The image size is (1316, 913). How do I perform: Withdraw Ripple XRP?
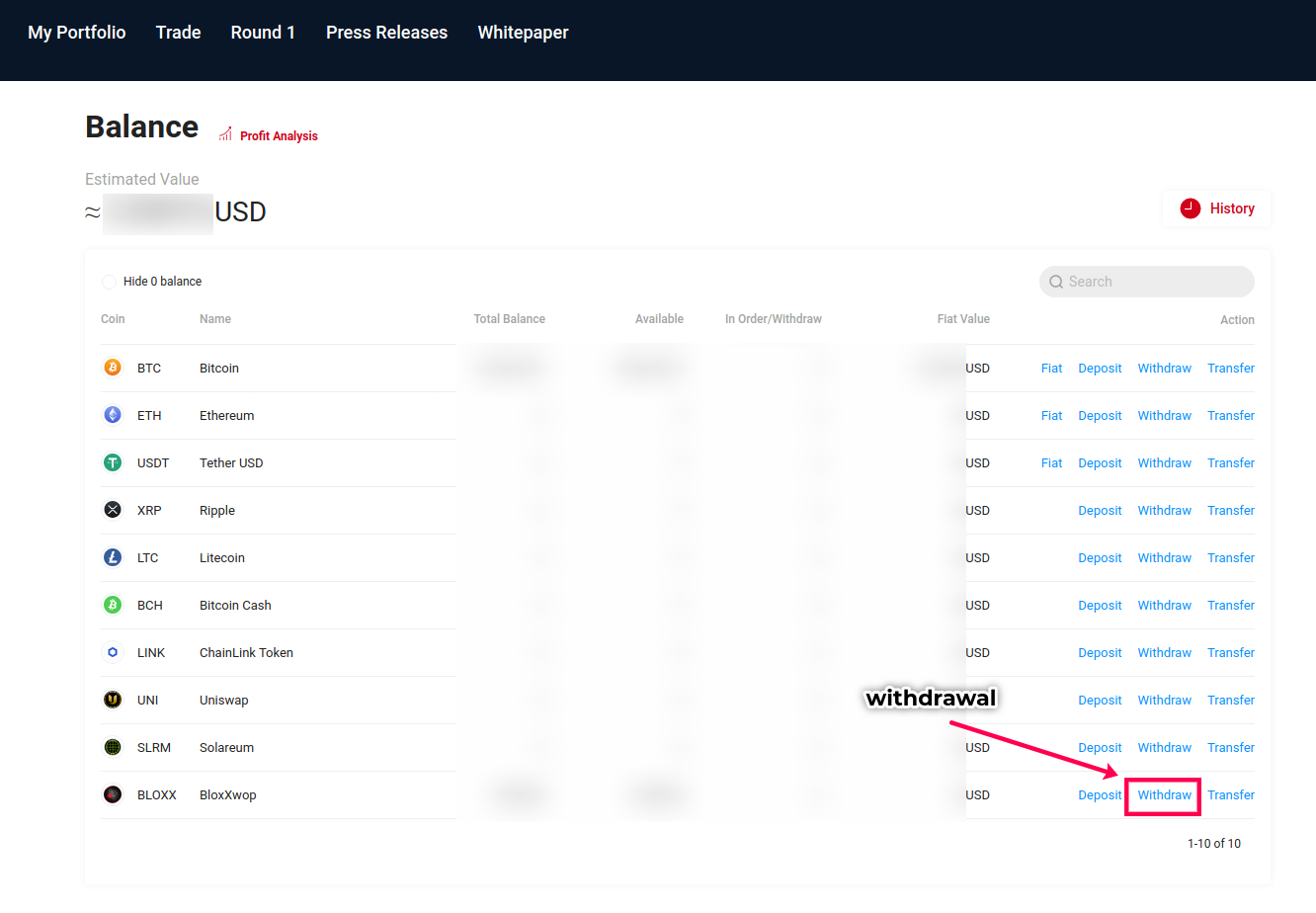click(x=1165, y=510)
